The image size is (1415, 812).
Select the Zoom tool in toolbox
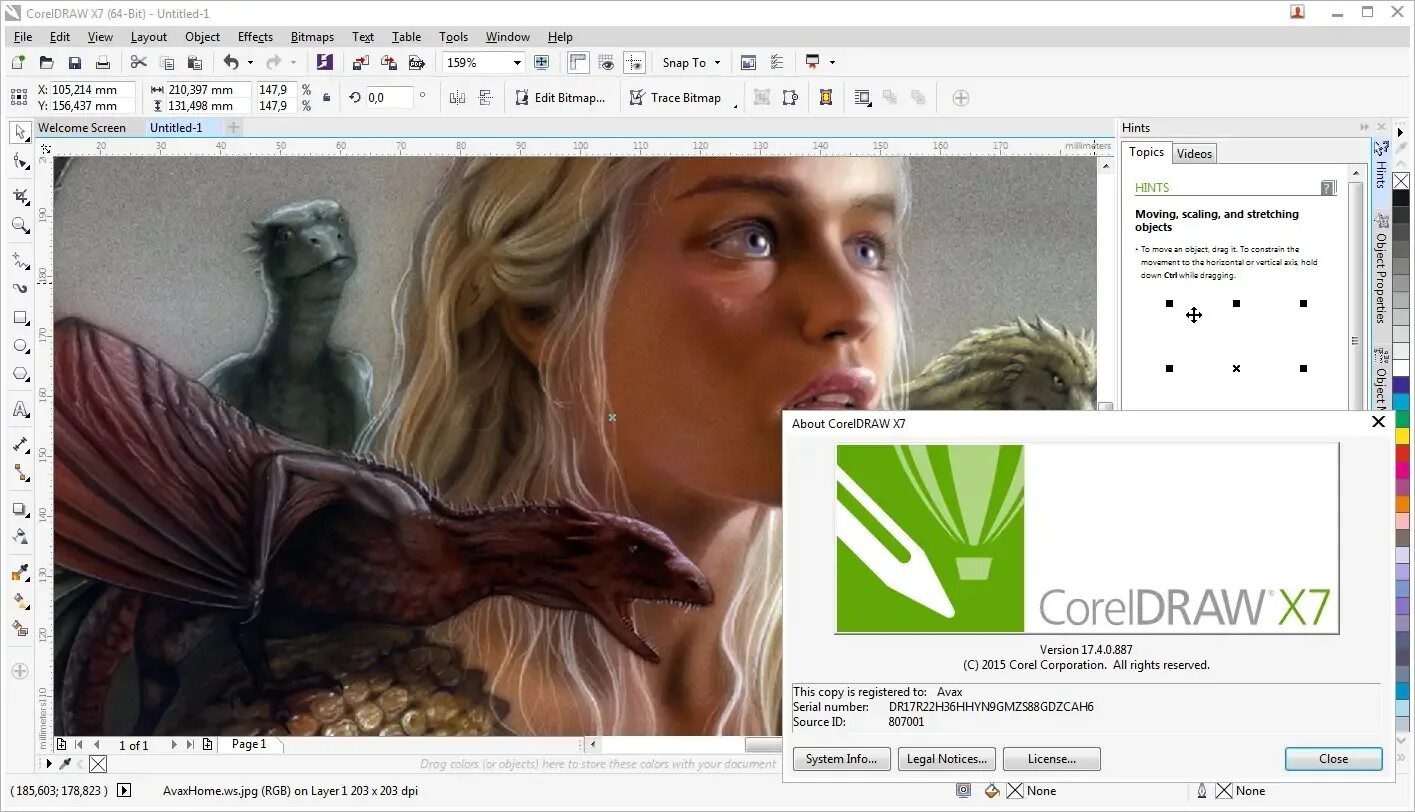click(x=20, y=225)
